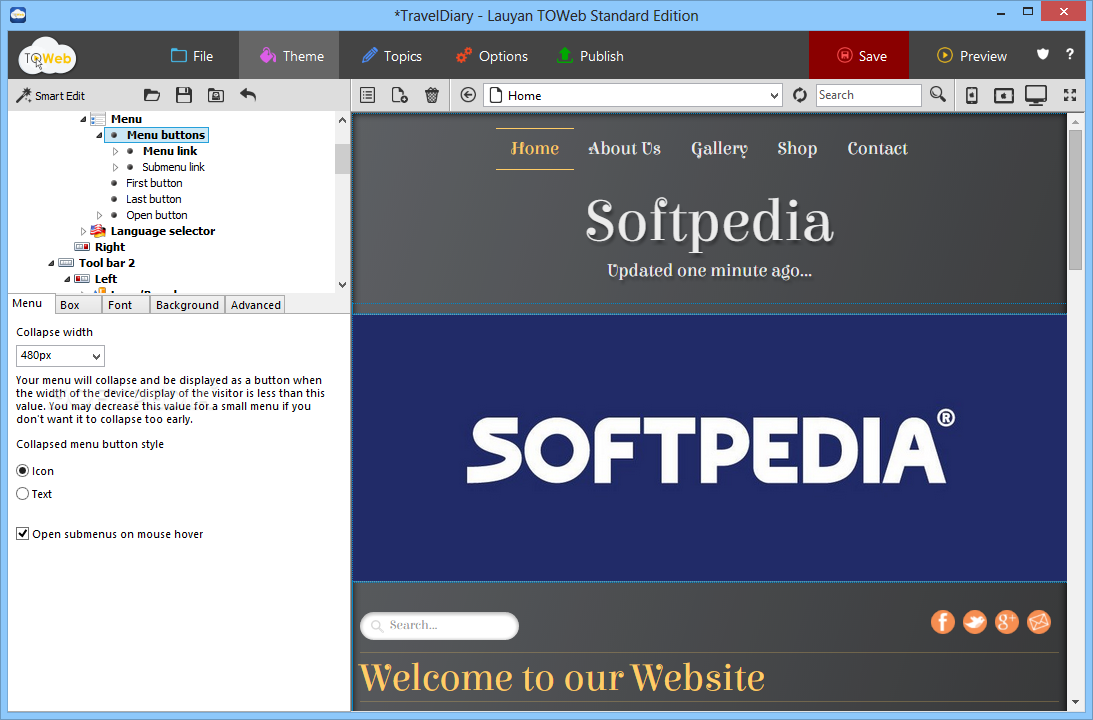Click the email envelope social icon

[1039, 622]
